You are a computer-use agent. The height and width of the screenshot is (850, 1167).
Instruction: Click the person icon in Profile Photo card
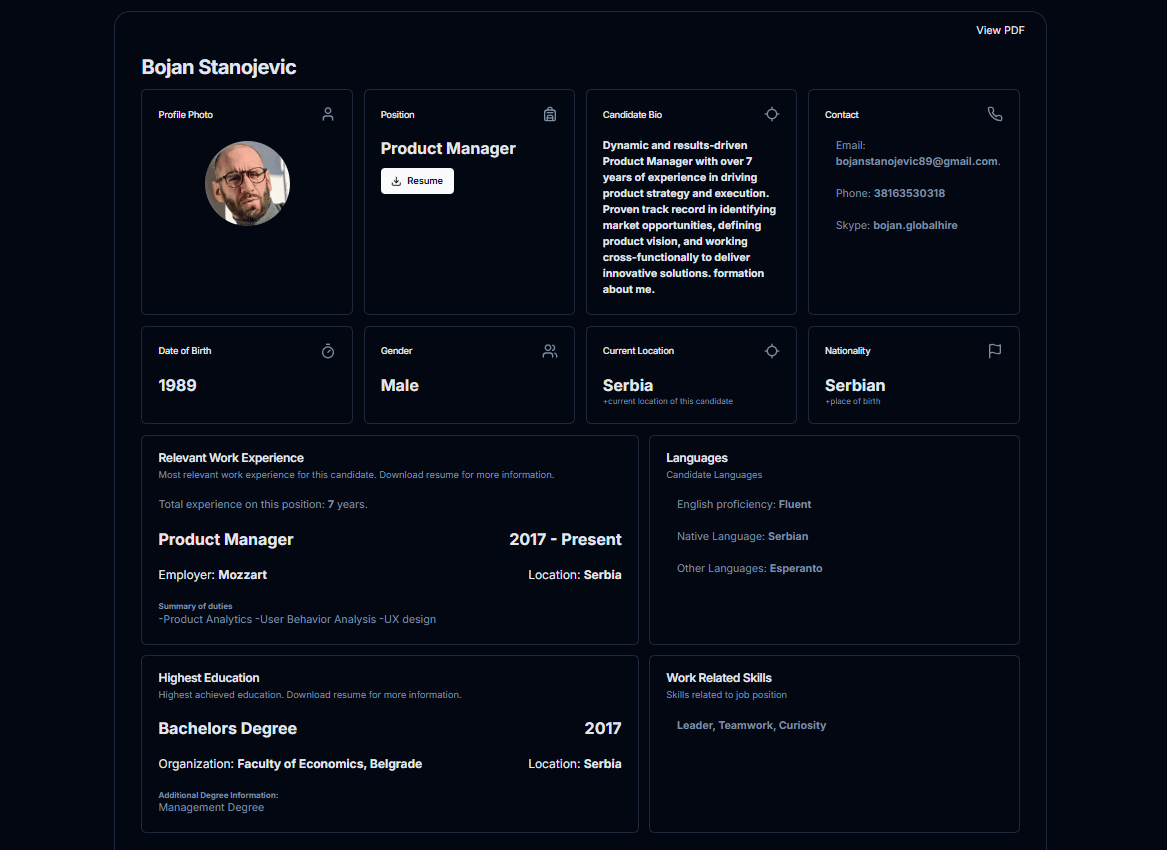point(328,114)
